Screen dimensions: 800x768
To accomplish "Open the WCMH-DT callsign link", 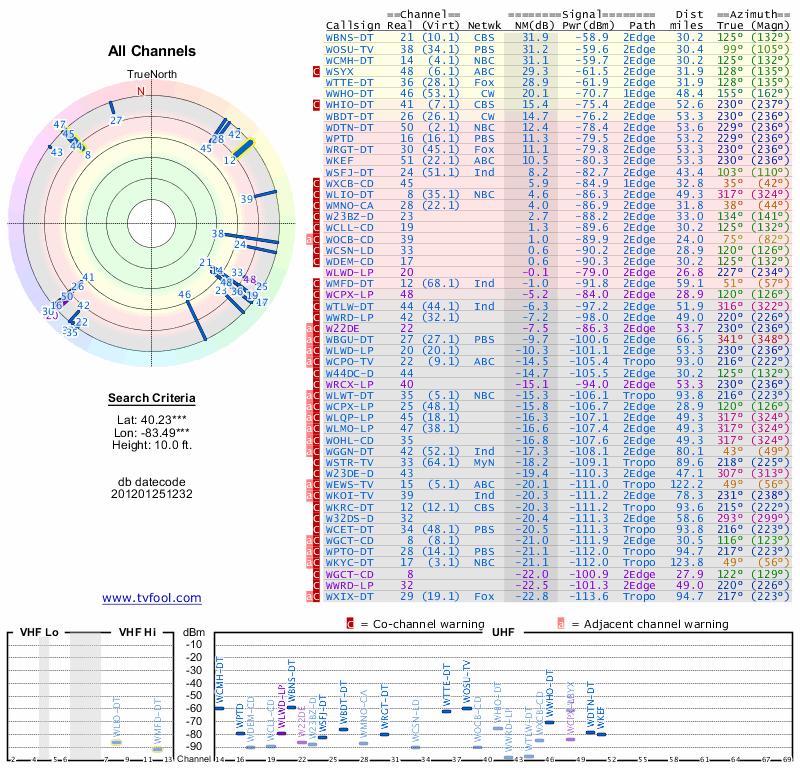I will coord(349,61).
